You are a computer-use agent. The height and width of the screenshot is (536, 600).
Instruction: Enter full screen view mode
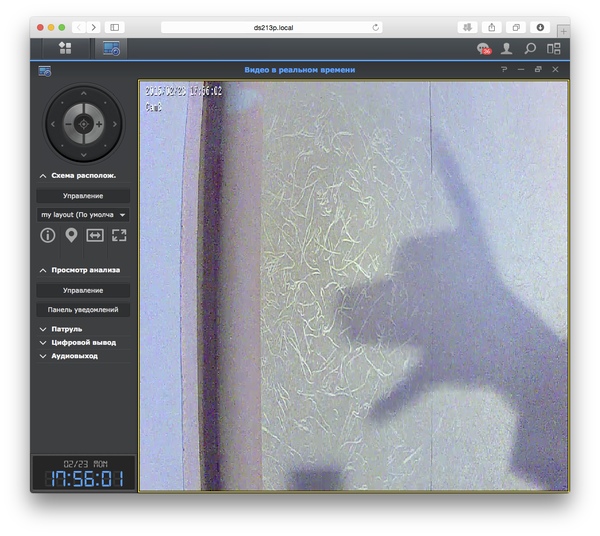coord(119,235)
